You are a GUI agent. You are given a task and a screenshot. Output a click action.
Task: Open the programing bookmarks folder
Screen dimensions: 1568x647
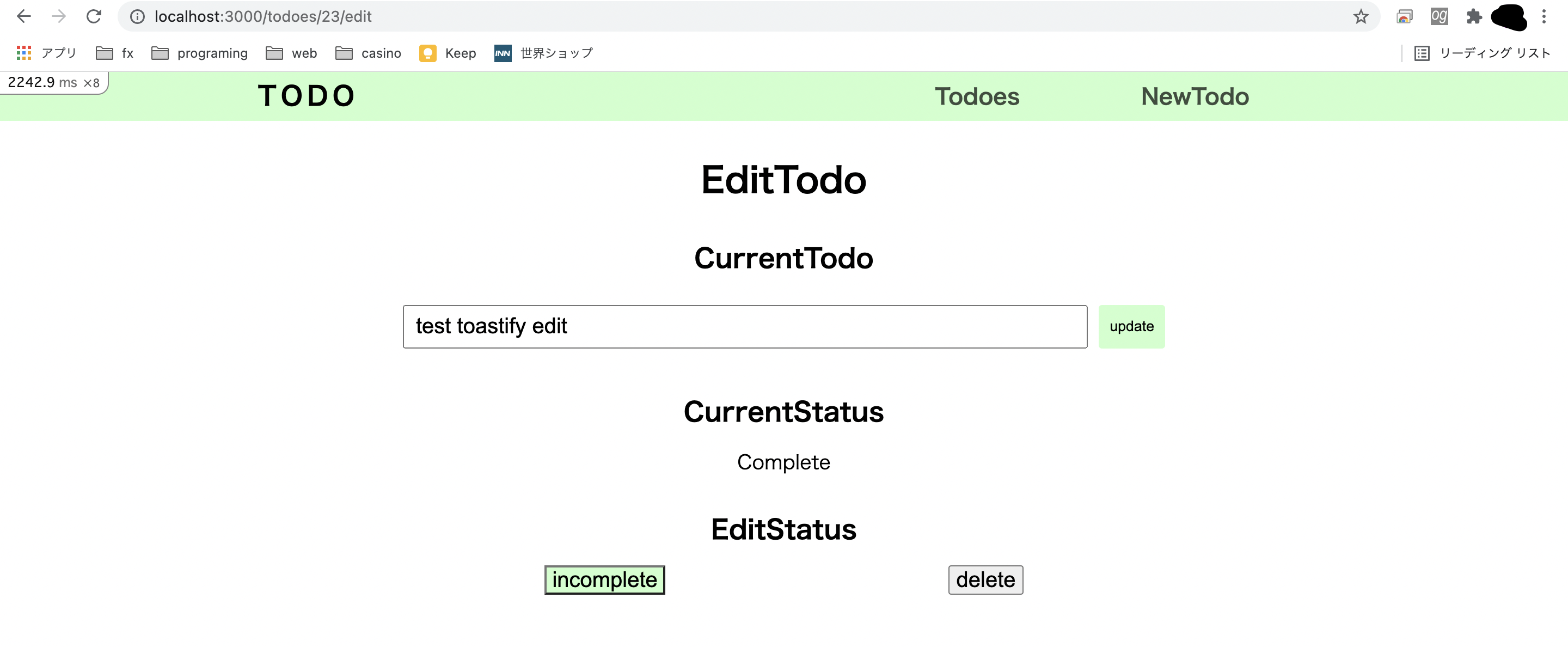point(200,53)
